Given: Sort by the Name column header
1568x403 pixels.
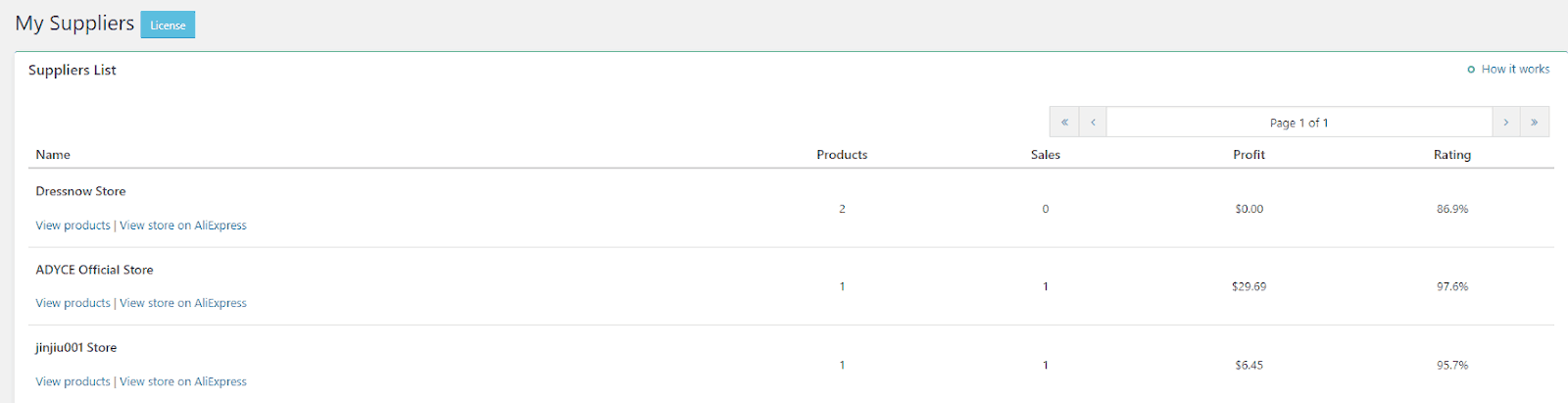Looking at the screenshot, I should pos(53,155).
